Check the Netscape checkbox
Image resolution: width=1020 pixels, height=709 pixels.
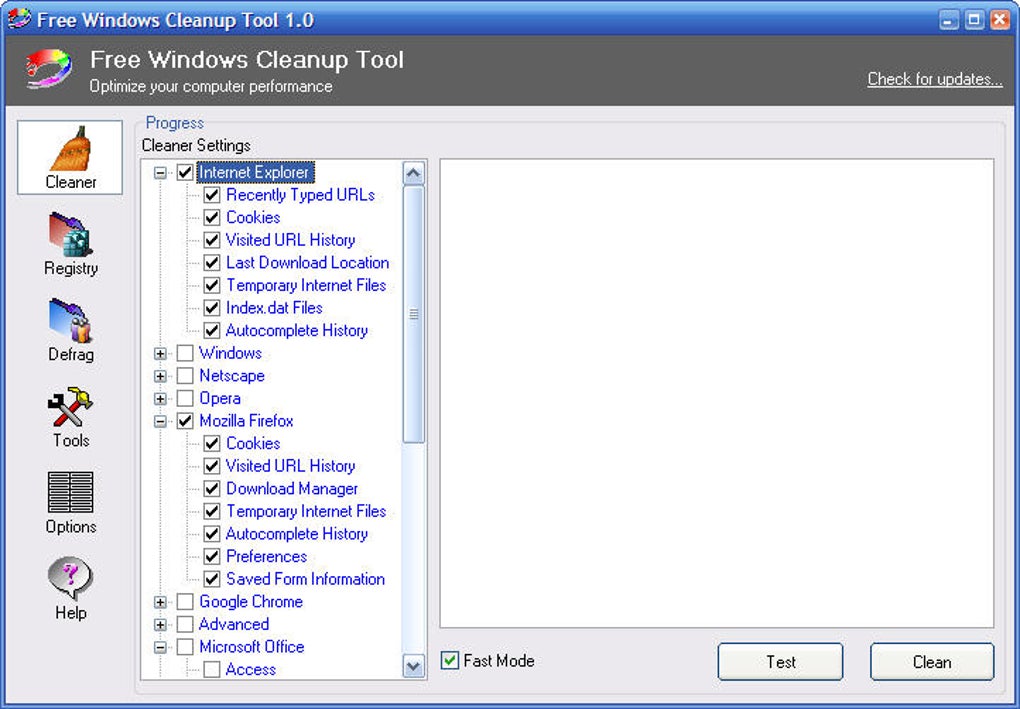[185, 376]
